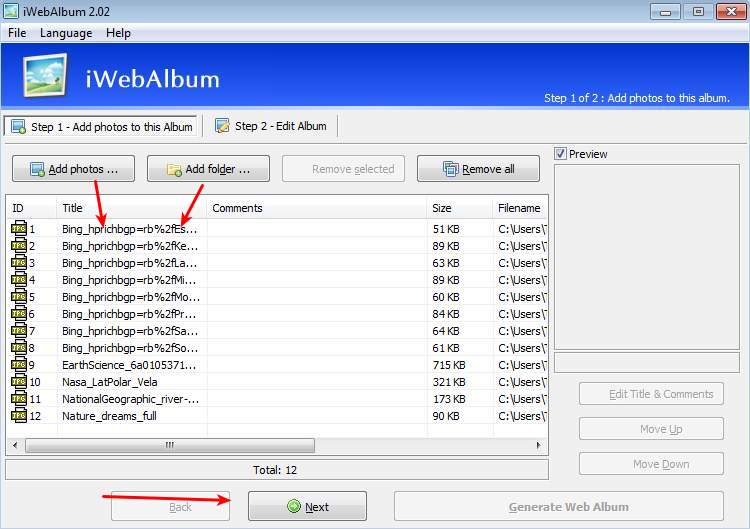Click the scrollbar left arrow
This screenshot has width=750, height=529.
[x=15, y=445]
